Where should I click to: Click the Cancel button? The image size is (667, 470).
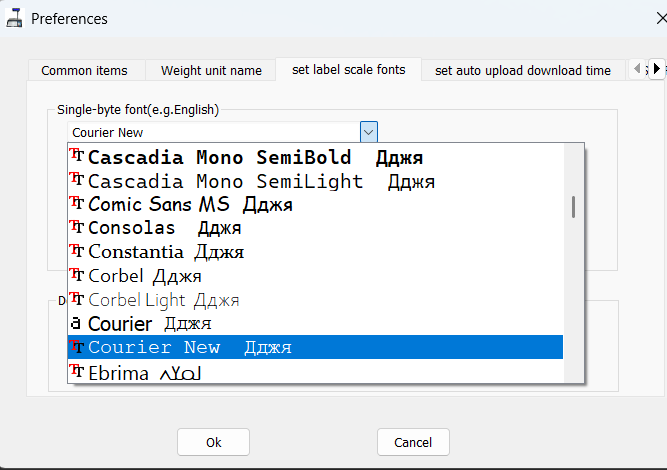click(413, 442)
